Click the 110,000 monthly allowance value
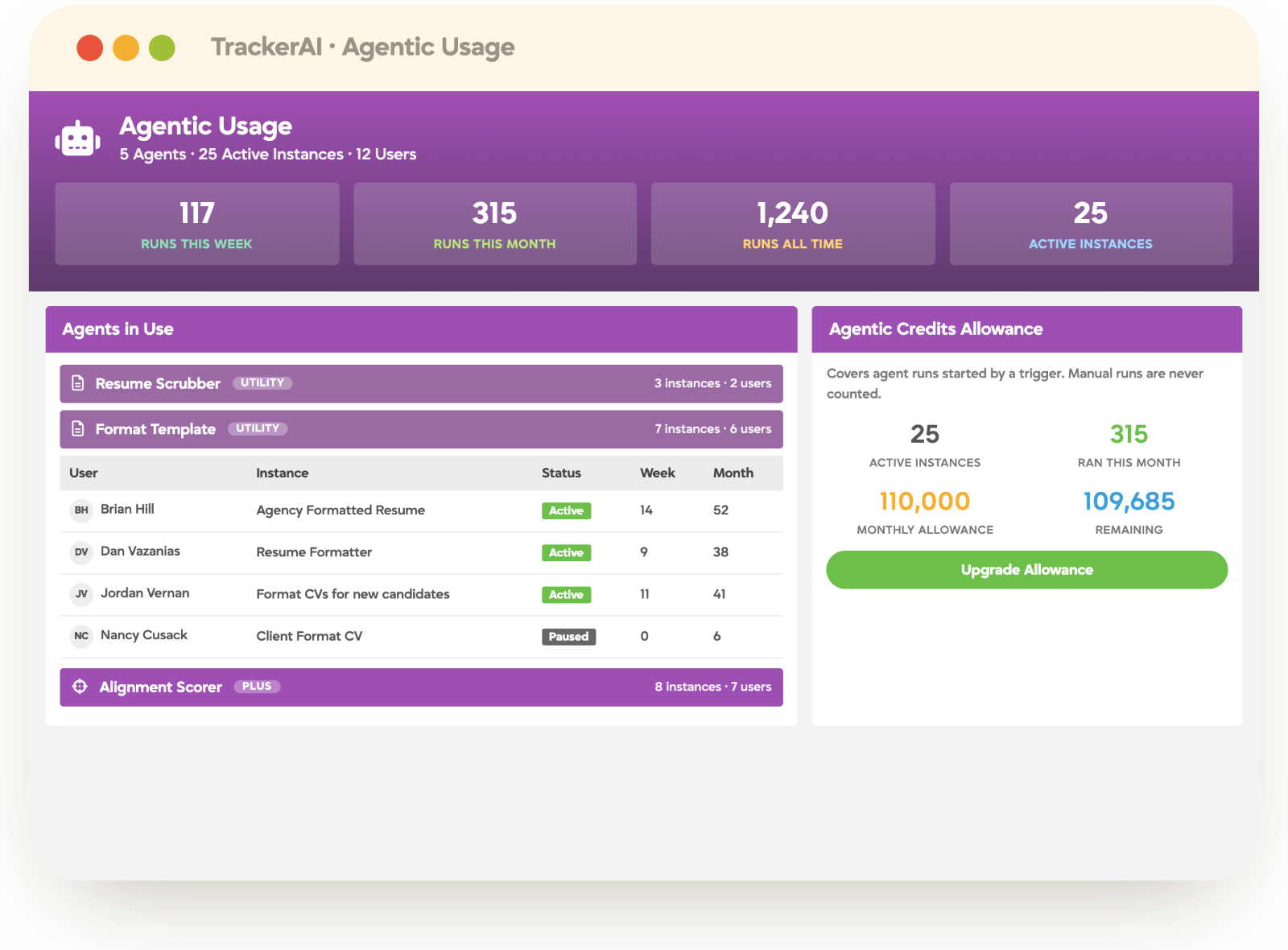Image resolution: width=1288 pixels, height=950 pixels. click(x=925, y=502)
